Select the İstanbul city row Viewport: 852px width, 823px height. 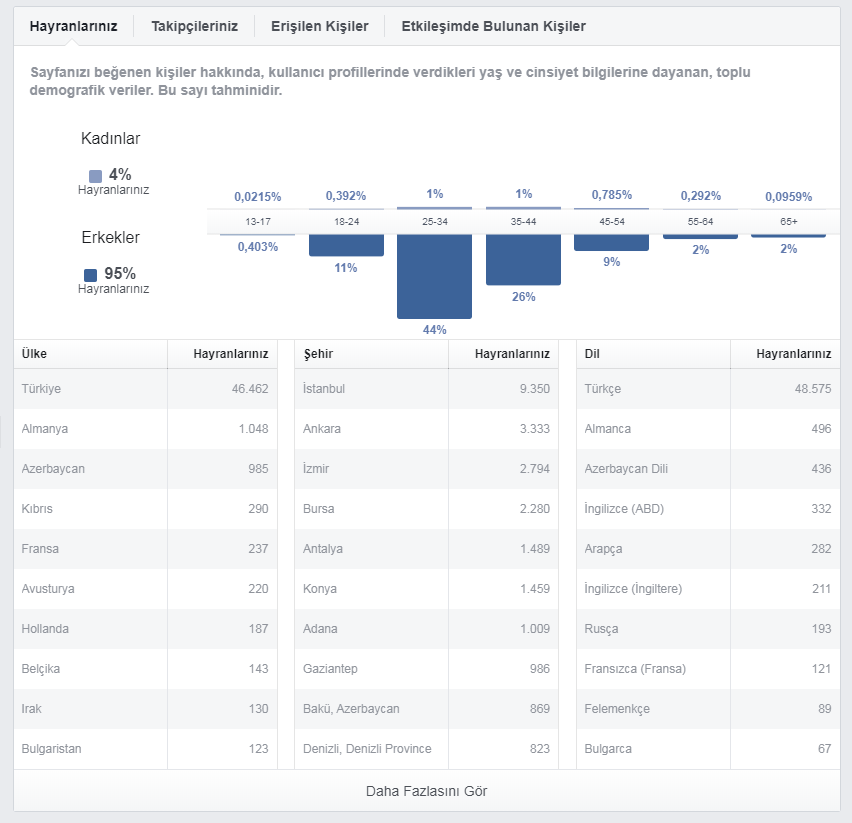[x=427, y=389]
